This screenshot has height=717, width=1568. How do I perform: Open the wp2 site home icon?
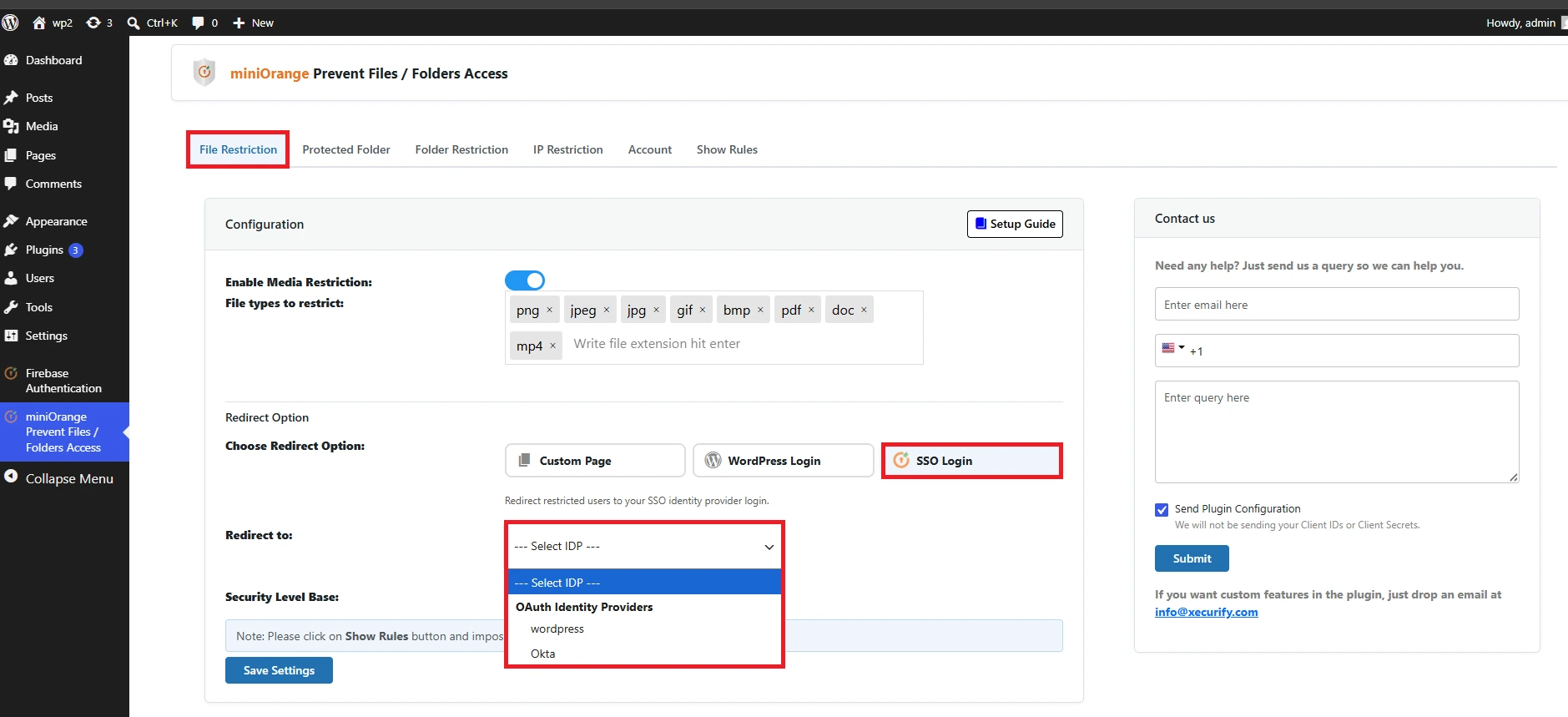click(39, 23)
